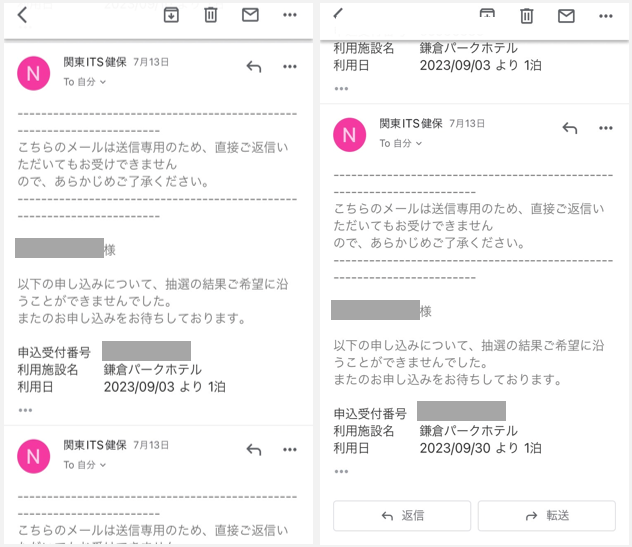Expand "To 自分" recipients on the first left-screen email

pyautogui.click(x=85, y=82)
